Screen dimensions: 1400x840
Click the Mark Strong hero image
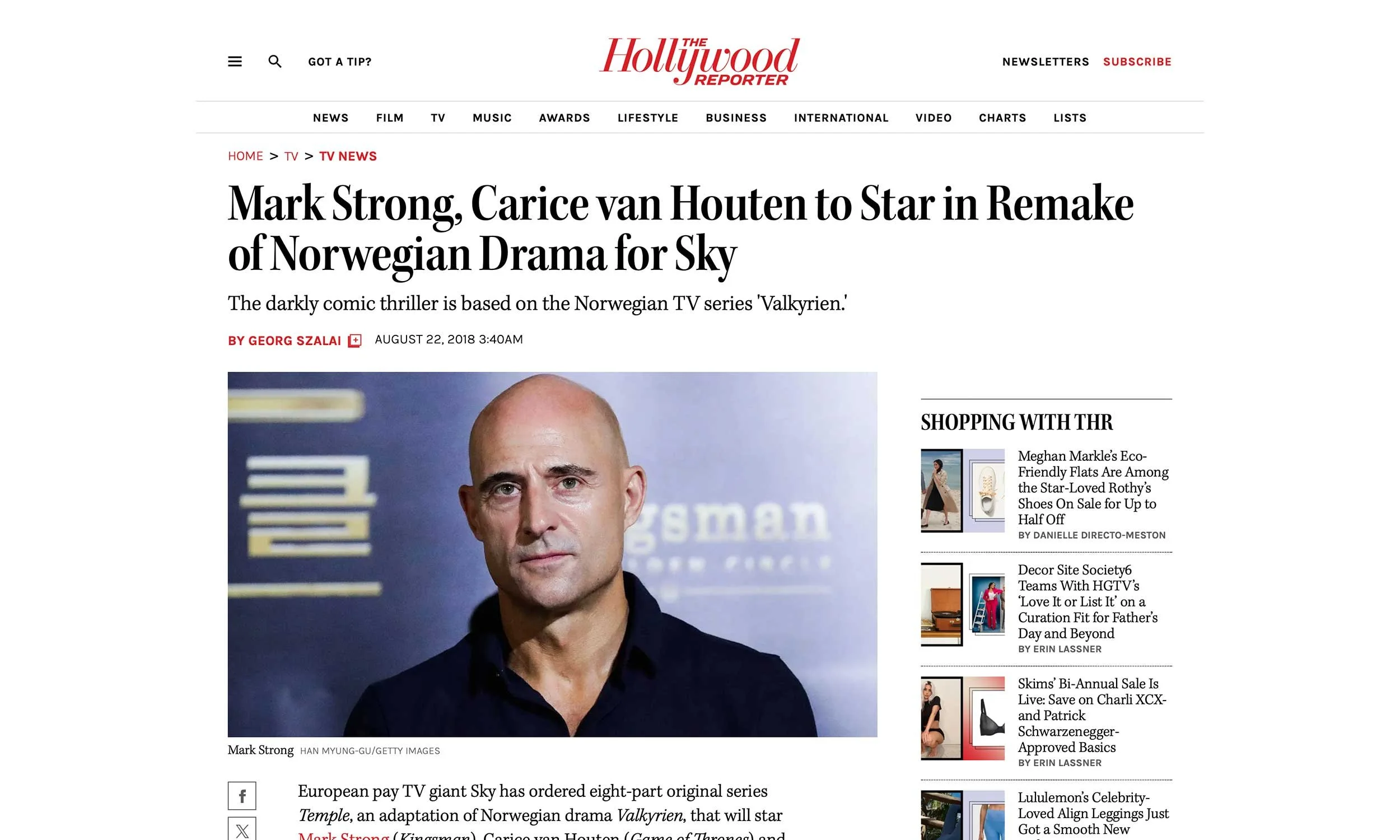pyautogui.click(x=552, y=554)
